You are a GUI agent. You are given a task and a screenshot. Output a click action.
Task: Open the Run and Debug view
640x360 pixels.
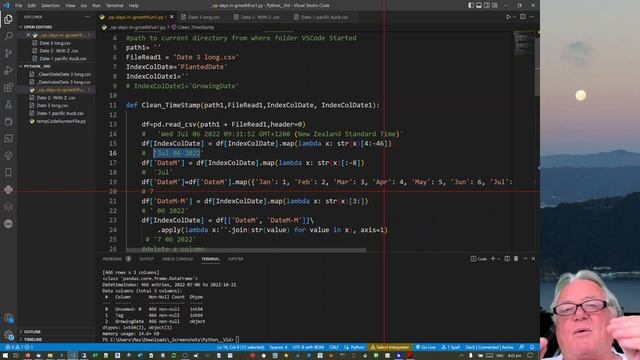click(8, 70)
